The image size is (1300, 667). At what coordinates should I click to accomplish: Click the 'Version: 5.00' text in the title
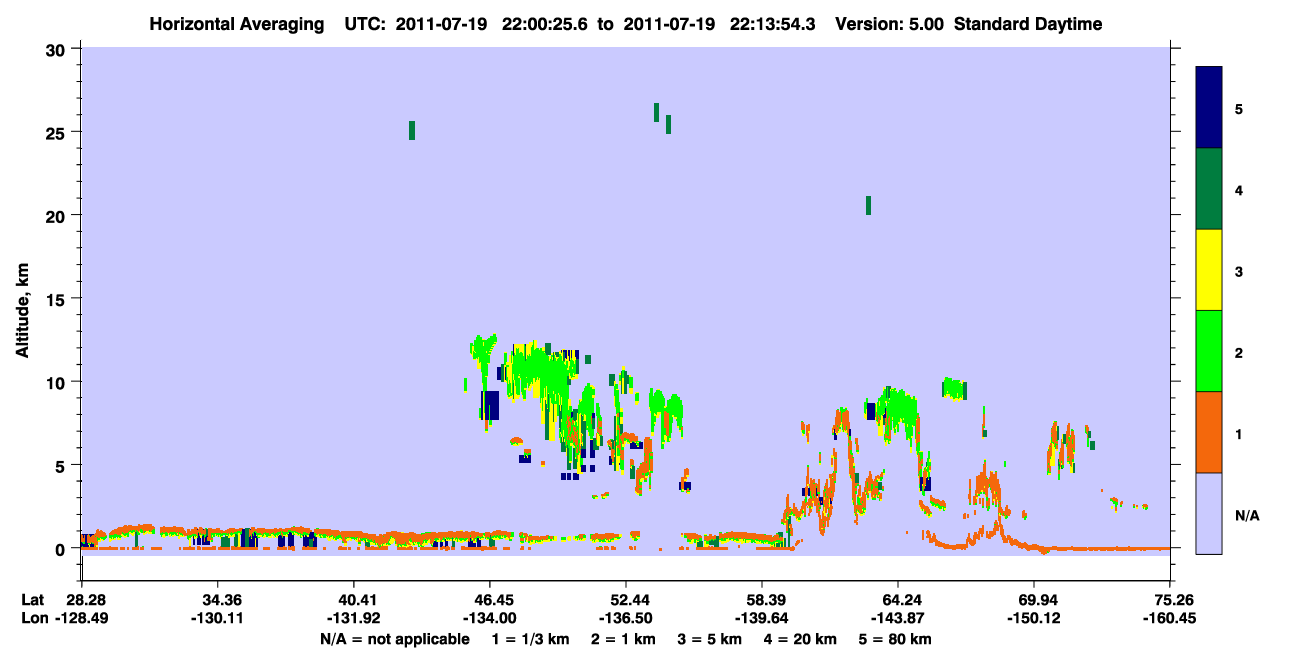(888, 24)
